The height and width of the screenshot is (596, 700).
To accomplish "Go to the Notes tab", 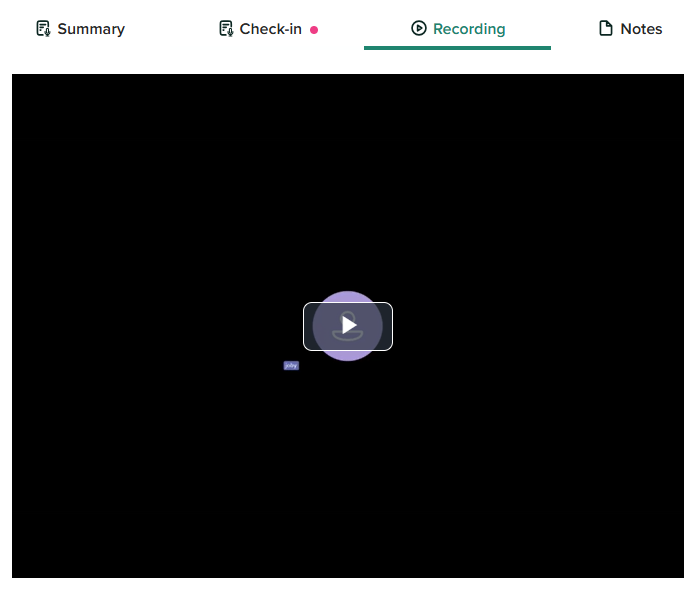I will 630,29.
